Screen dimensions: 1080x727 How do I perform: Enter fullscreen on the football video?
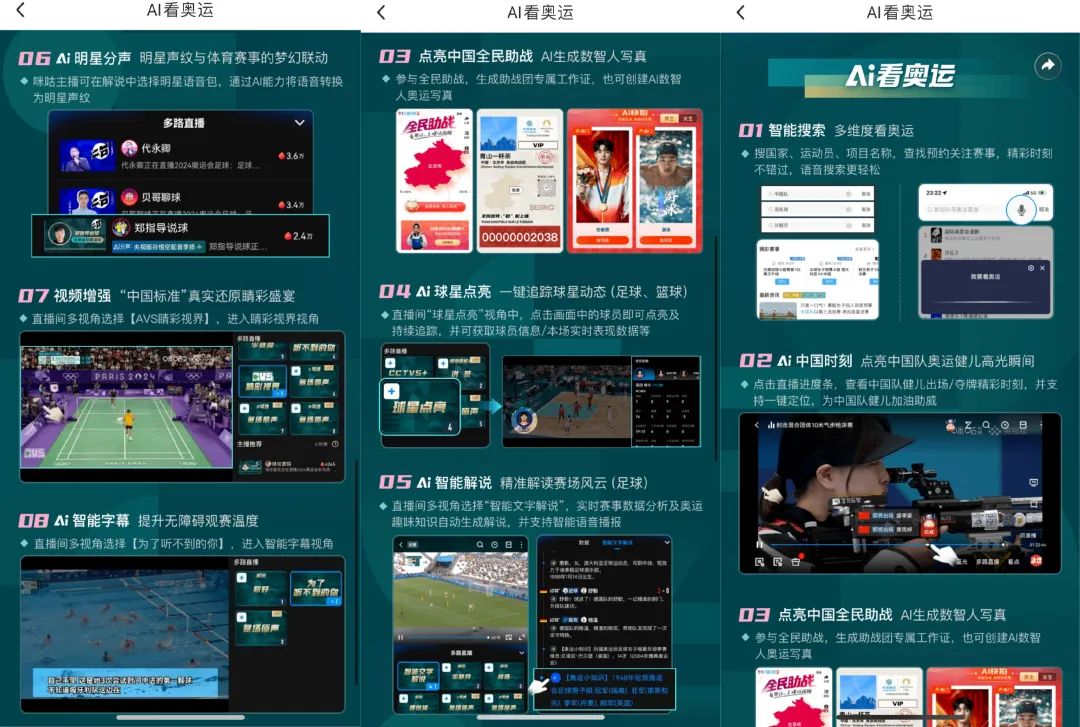point(521,637)
